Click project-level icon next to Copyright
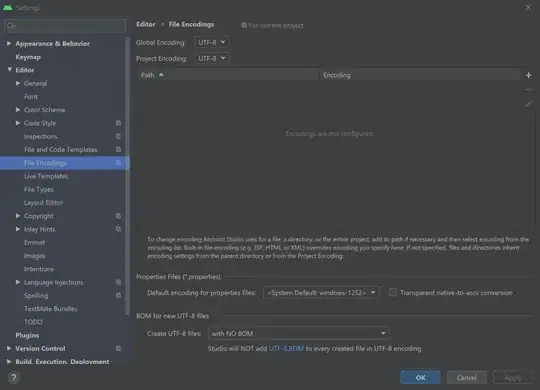The height and width of the screenshot is (390, 540). pyautogui.click(x=118, y=216)
